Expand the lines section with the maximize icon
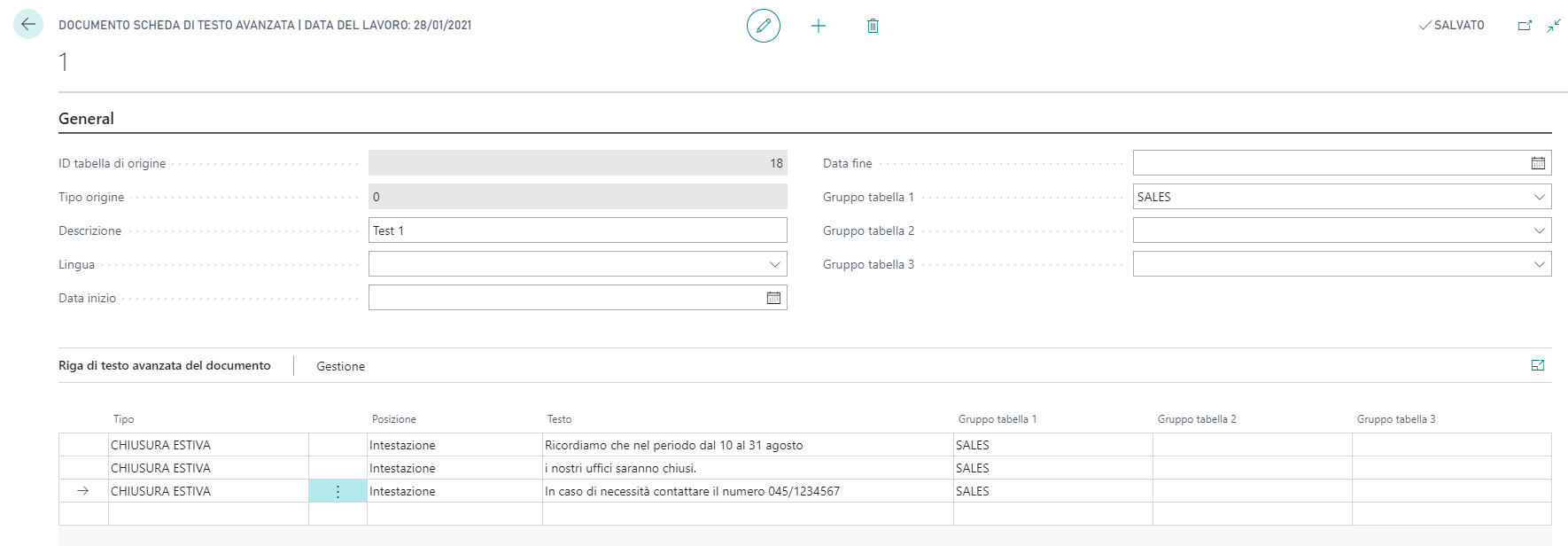The height and width of the screenshot is (546, 1568). point(1538,365)
